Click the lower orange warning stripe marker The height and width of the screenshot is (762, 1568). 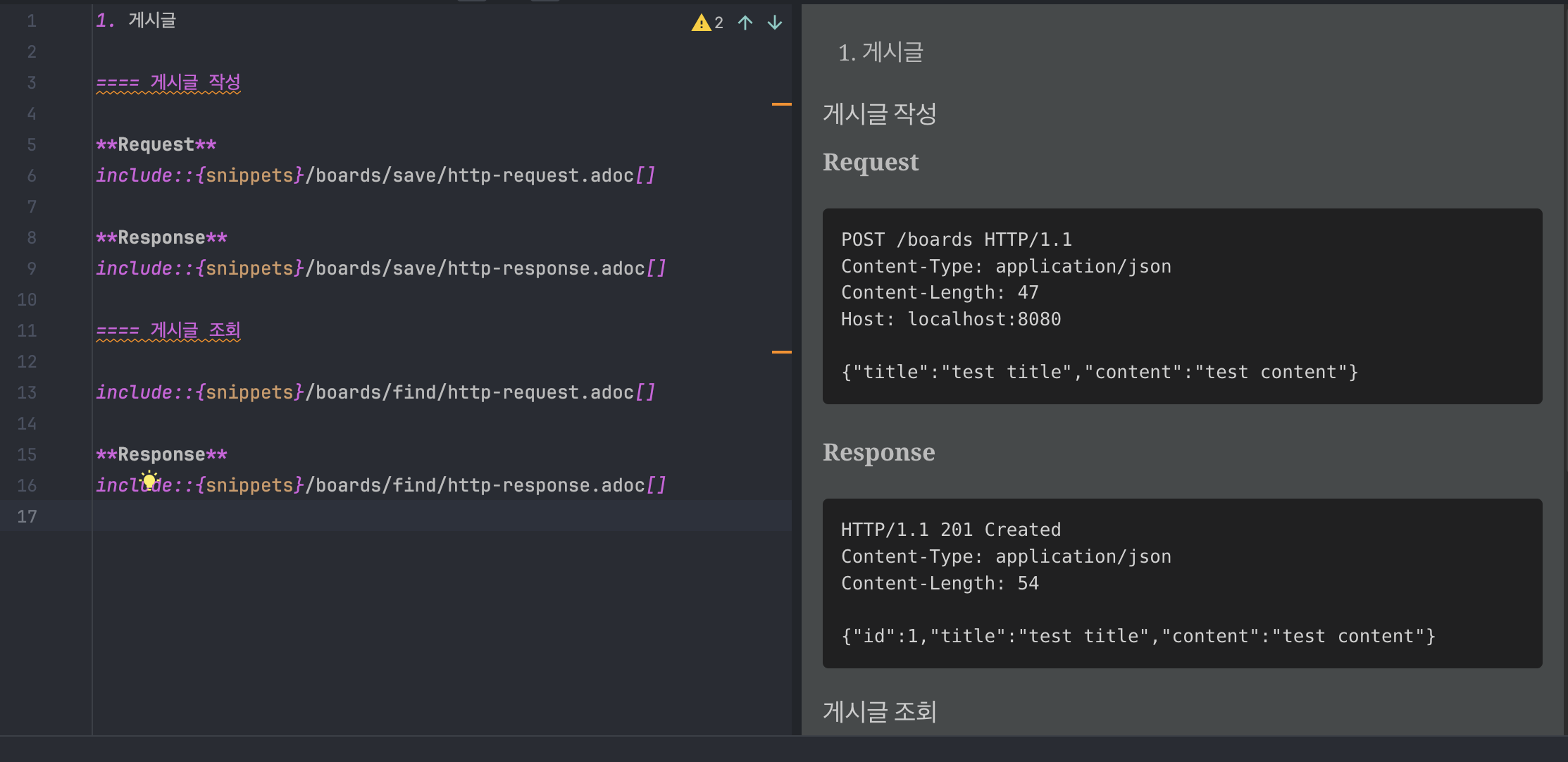781,352
